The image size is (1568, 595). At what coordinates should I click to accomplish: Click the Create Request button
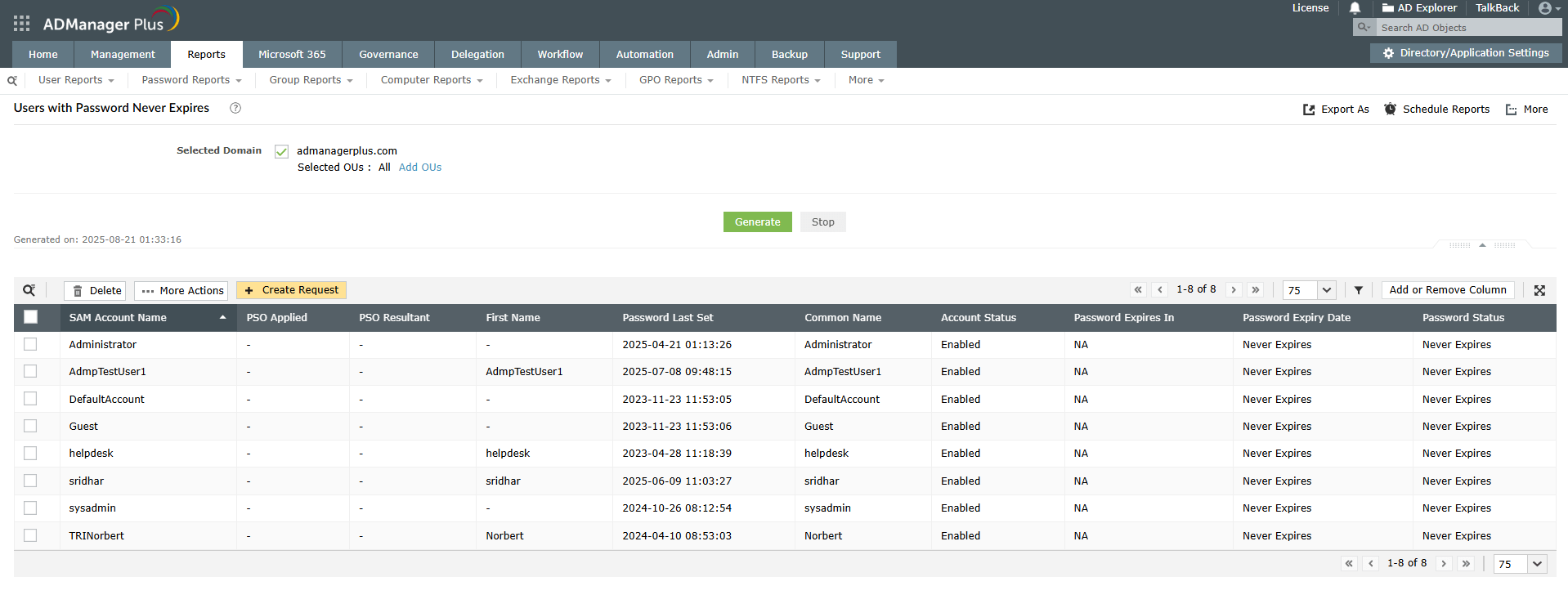pos(291,290)
